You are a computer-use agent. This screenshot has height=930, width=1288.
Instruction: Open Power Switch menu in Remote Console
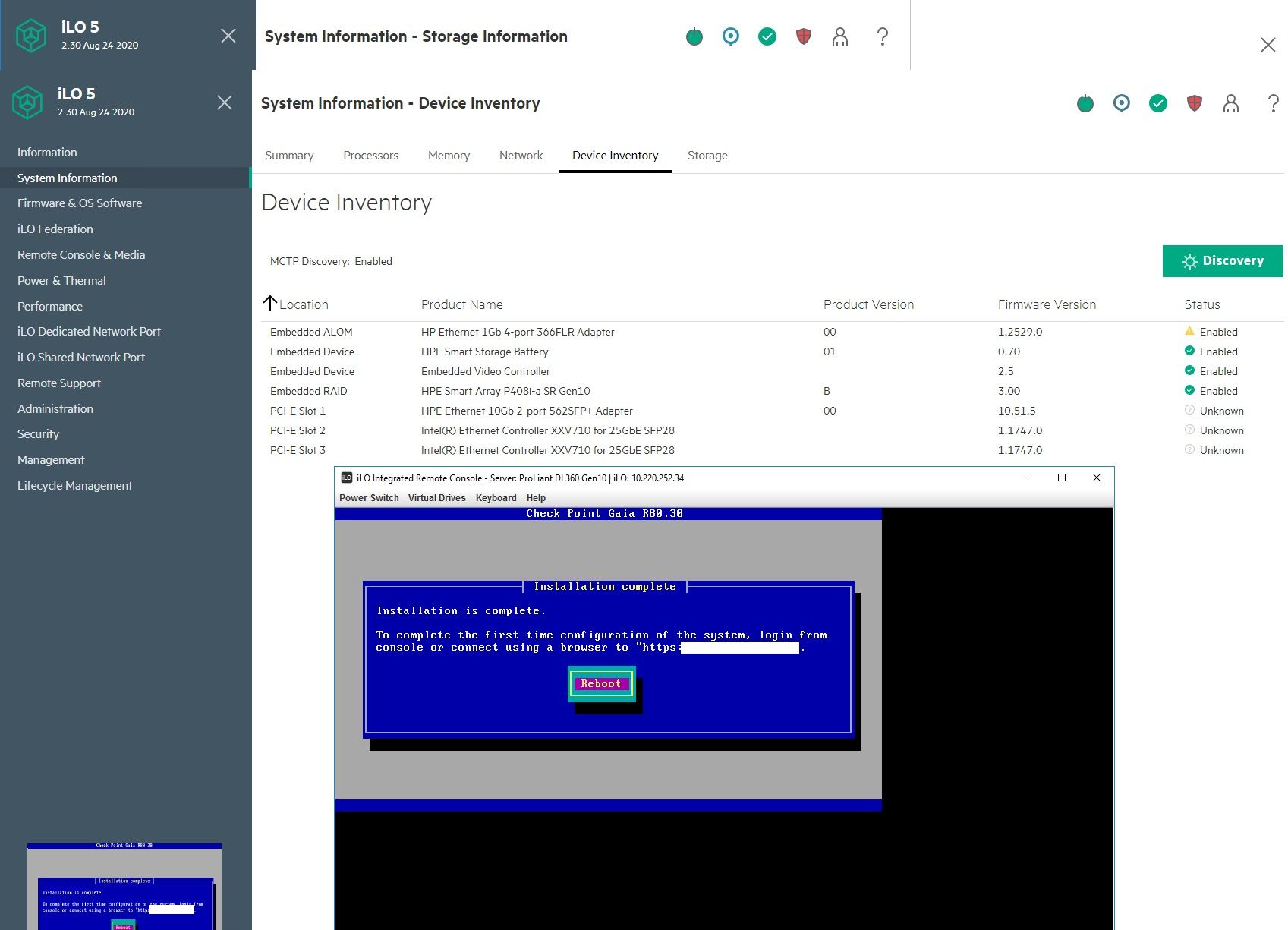point(369,498)
